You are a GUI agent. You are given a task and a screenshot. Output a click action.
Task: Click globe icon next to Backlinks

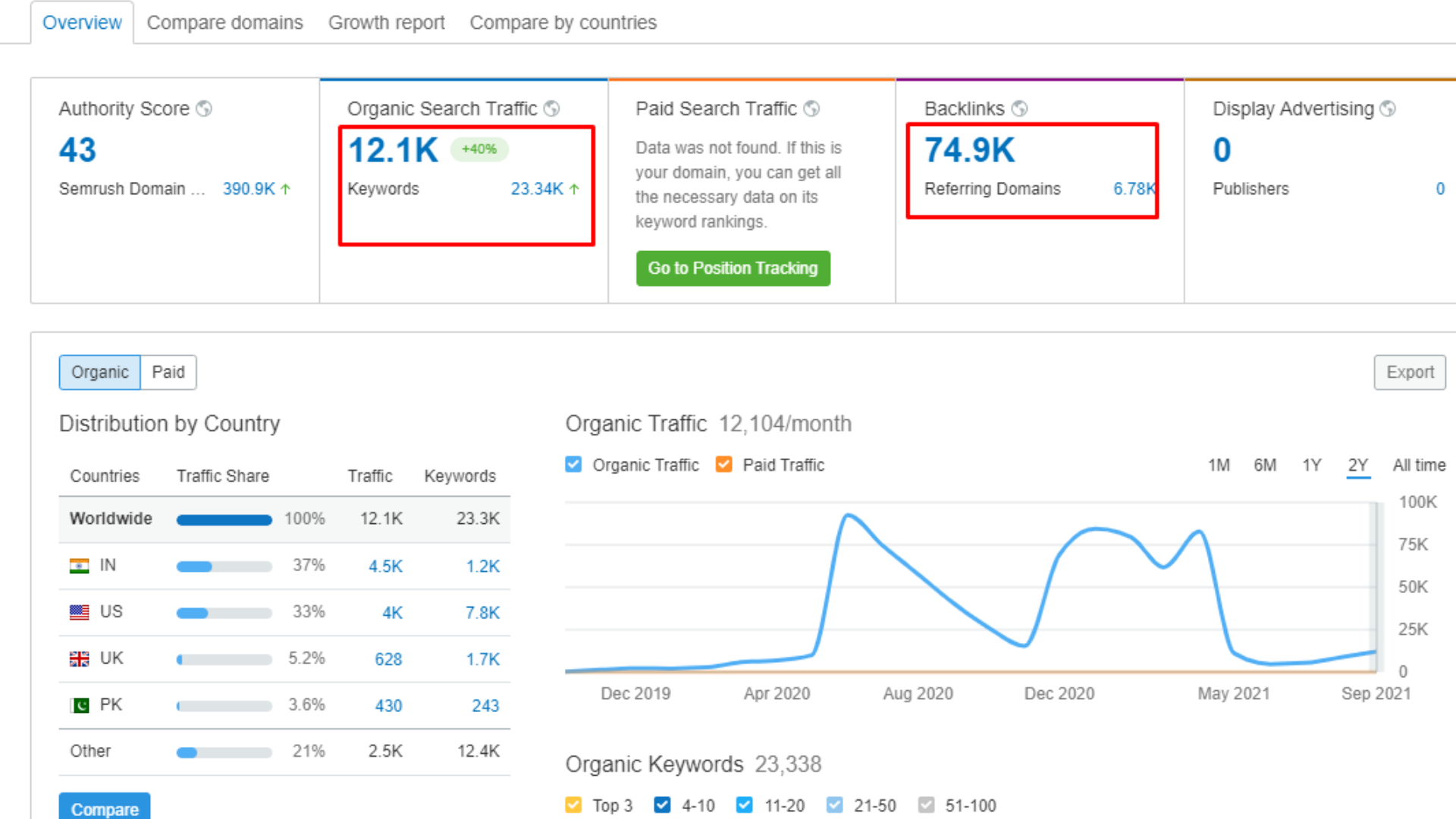point(1020,109)
